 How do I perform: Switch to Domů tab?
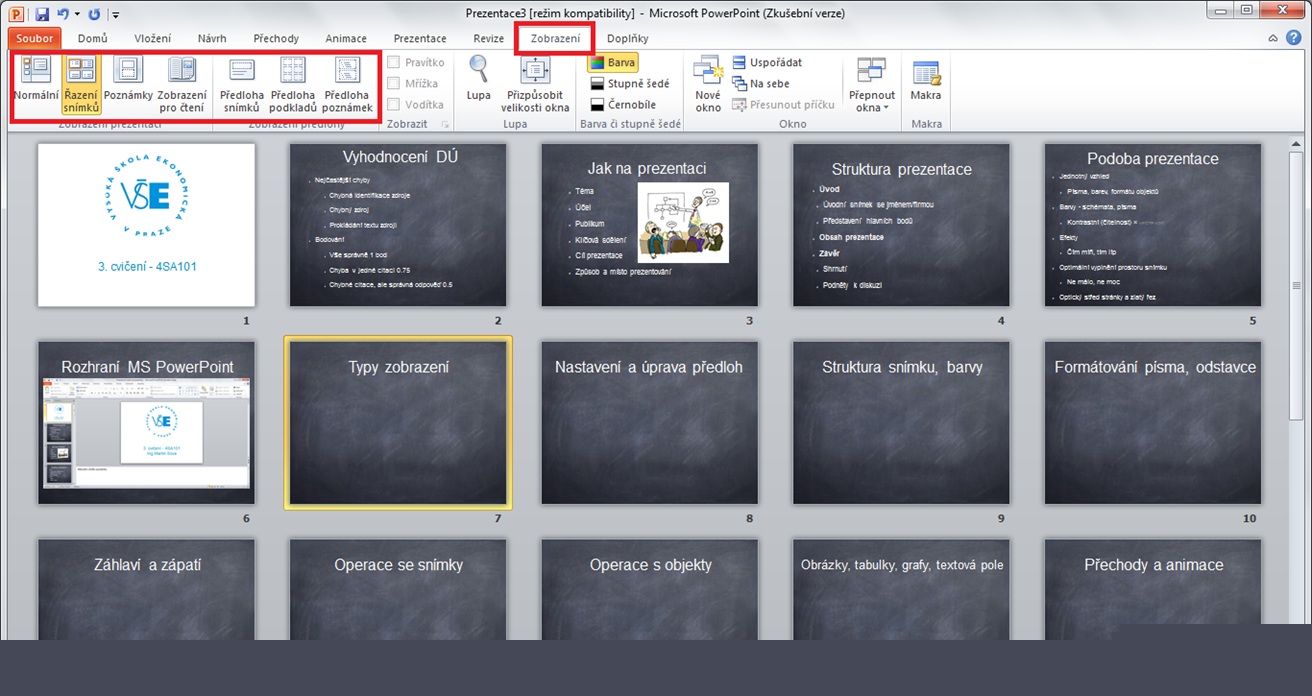[x=93, y=38]
